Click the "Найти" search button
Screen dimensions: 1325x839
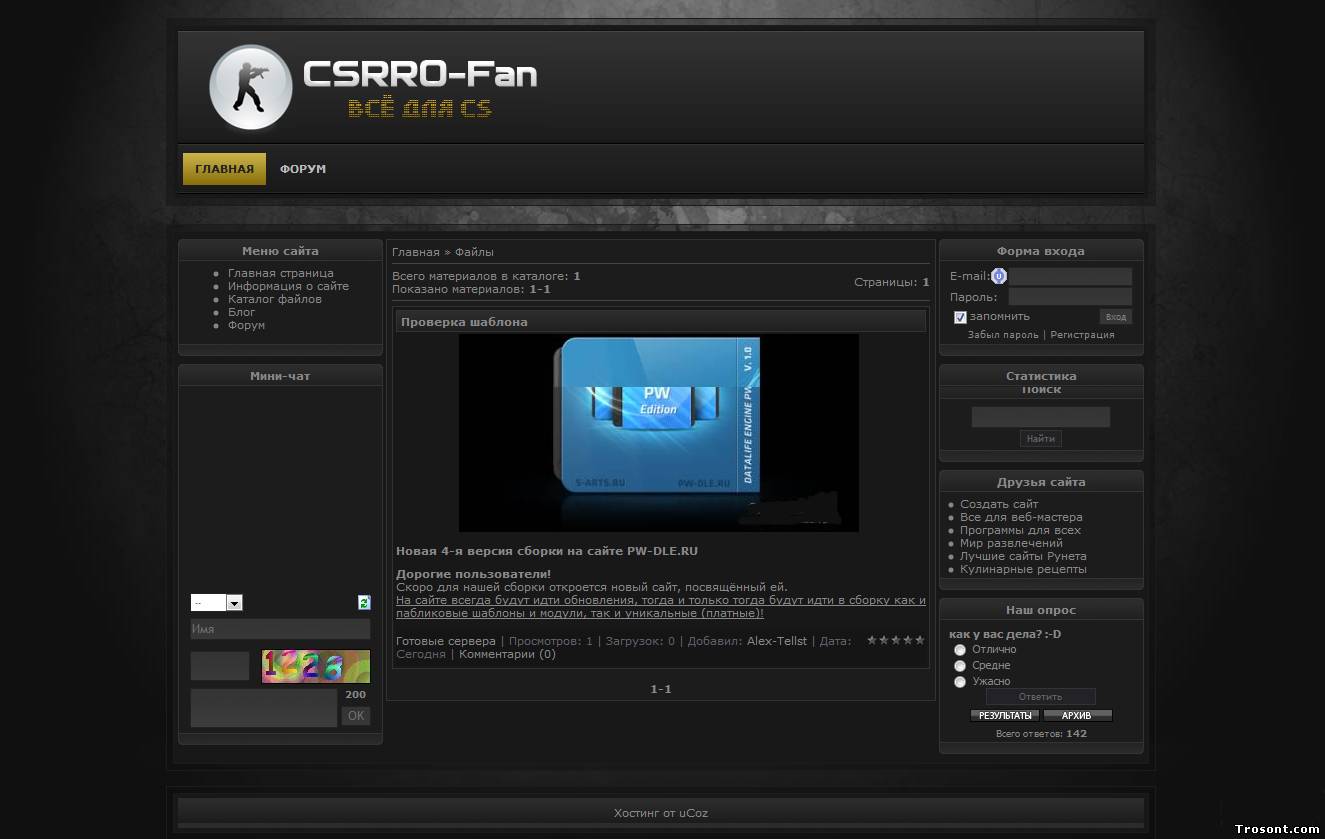(1041, 438)
